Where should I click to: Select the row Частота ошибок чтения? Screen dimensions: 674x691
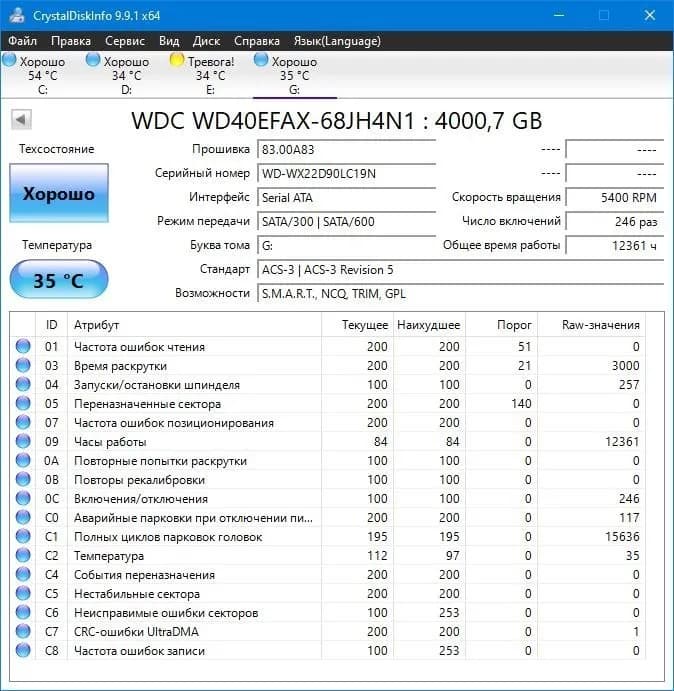coord(328,346)
